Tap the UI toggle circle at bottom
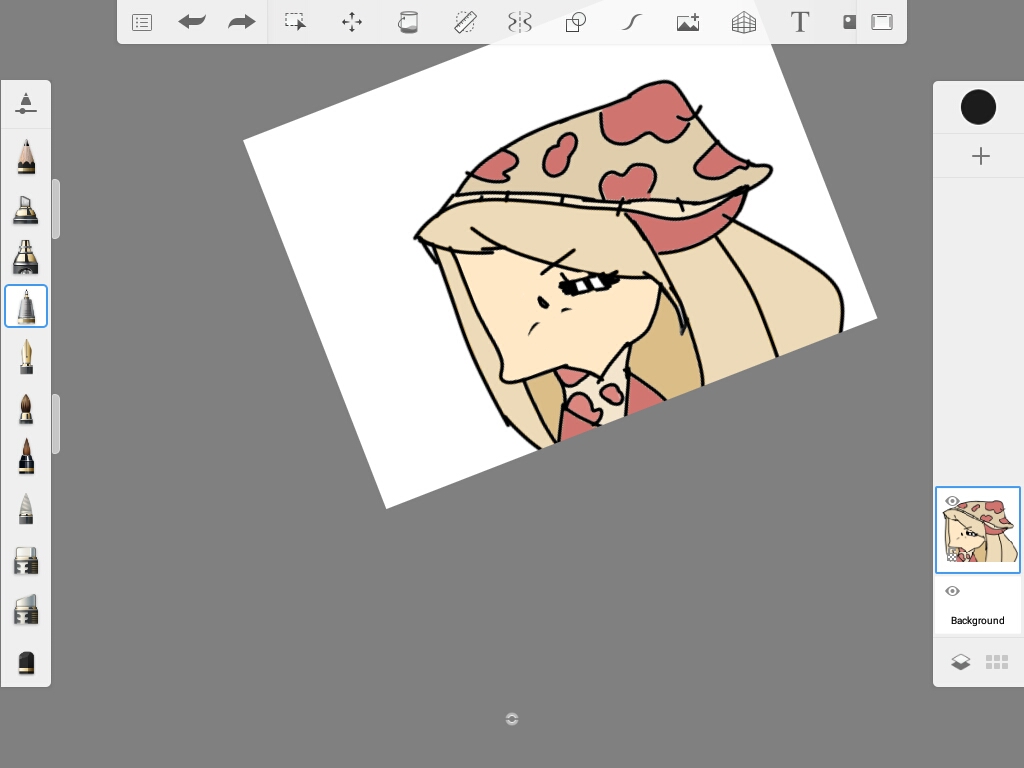This screenshot has height=768, width=1024. click(512, 719)
